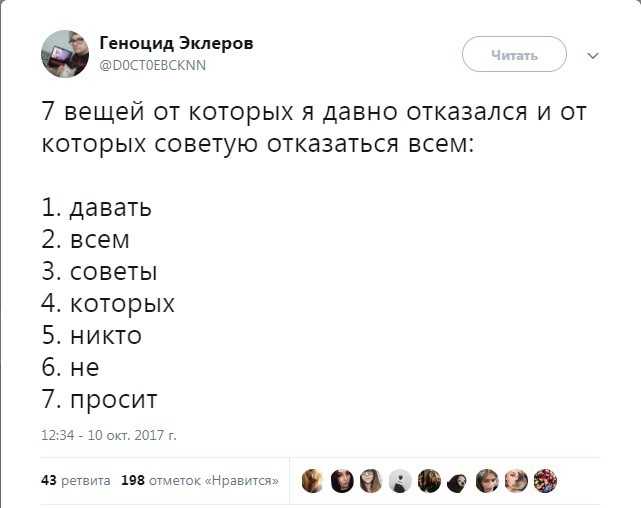Open the black dog-shaped liker avatar
The height and width of the screenshot is (508, 641).
(x=458, y=480)
